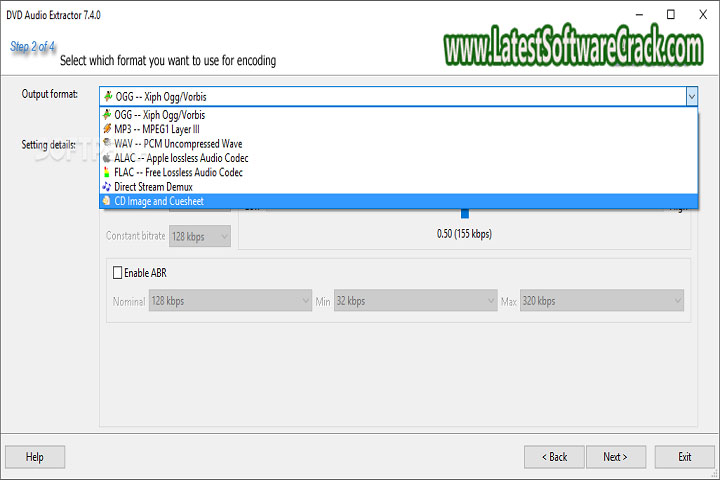Viewport: 720px width, 480px height.
Task: Click the Exit button
Action: 685,457
